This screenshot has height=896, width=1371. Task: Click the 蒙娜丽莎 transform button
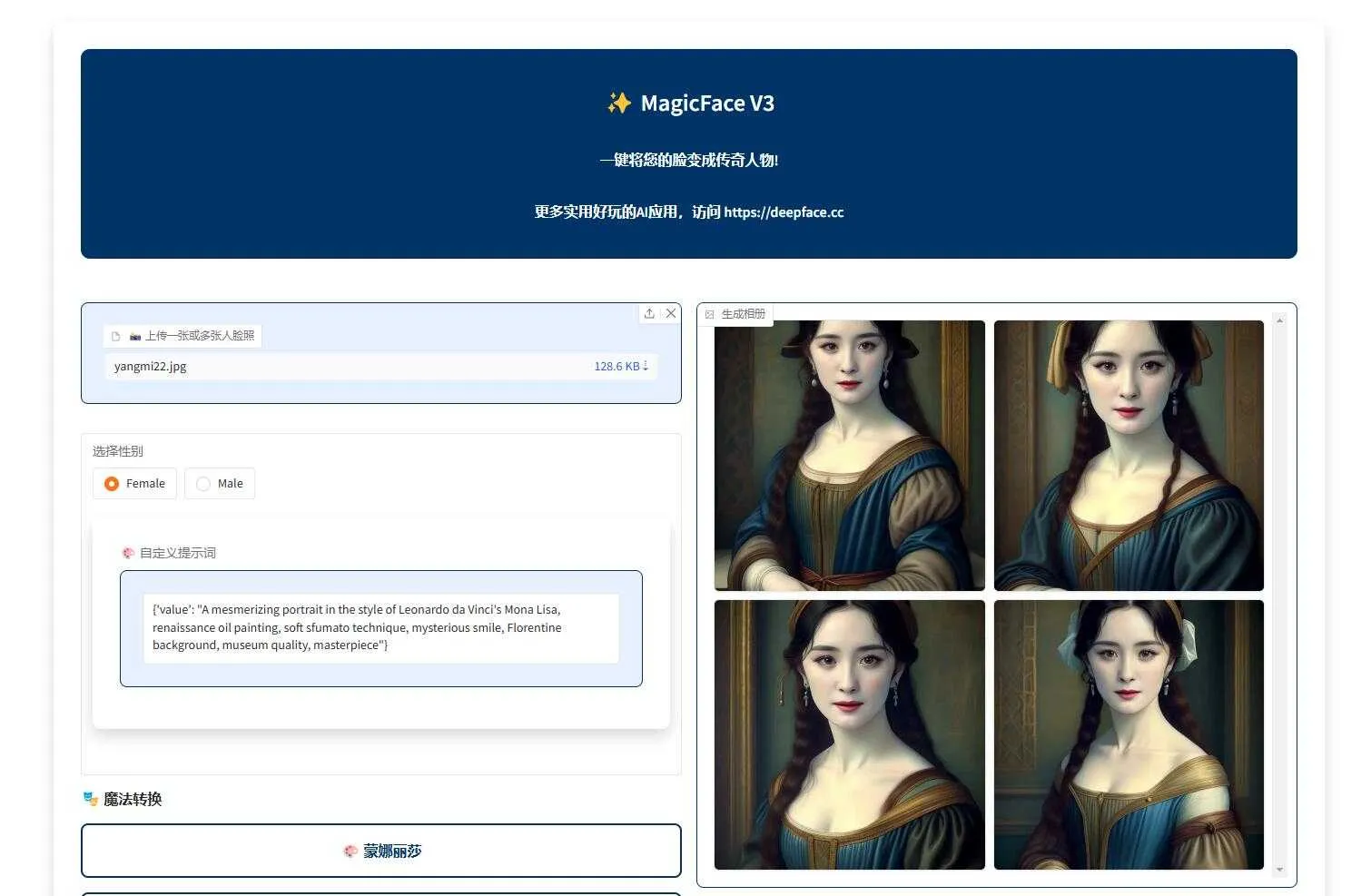(x=381, y=851)
